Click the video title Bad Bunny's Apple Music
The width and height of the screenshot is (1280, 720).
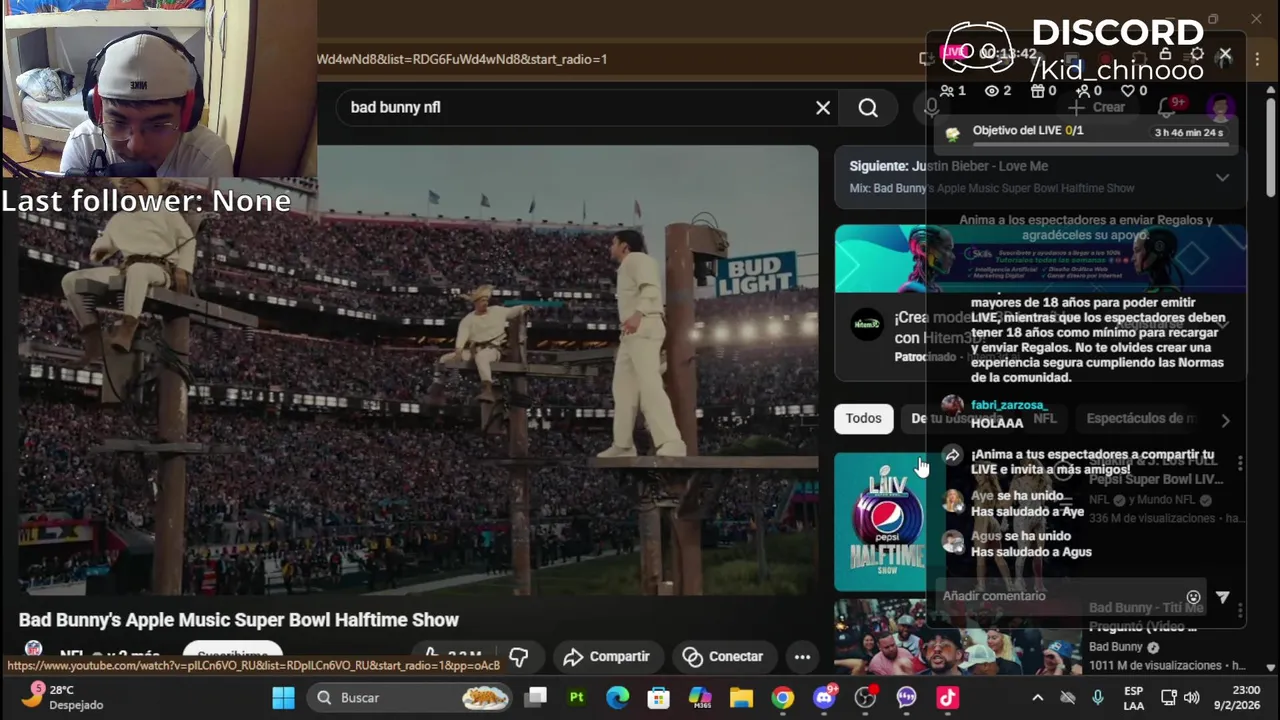[238, 620]
